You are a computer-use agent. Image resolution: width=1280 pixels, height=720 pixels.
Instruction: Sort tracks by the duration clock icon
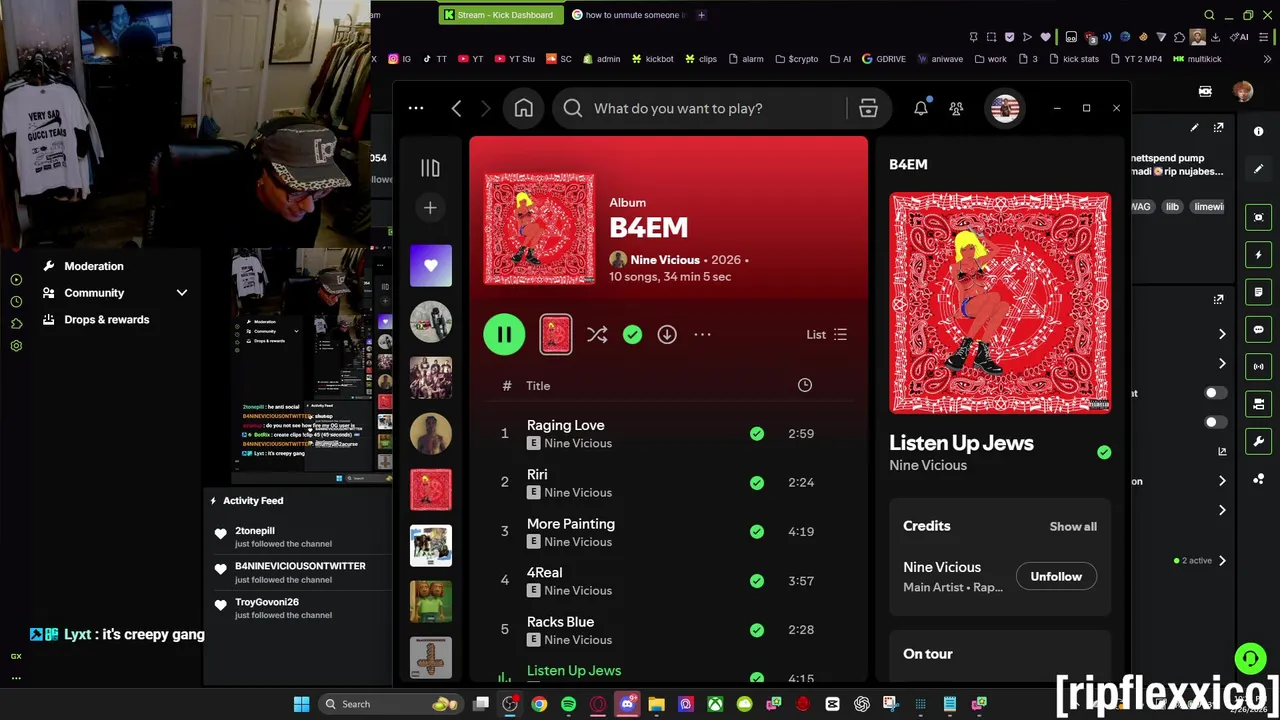pos(805,385)
